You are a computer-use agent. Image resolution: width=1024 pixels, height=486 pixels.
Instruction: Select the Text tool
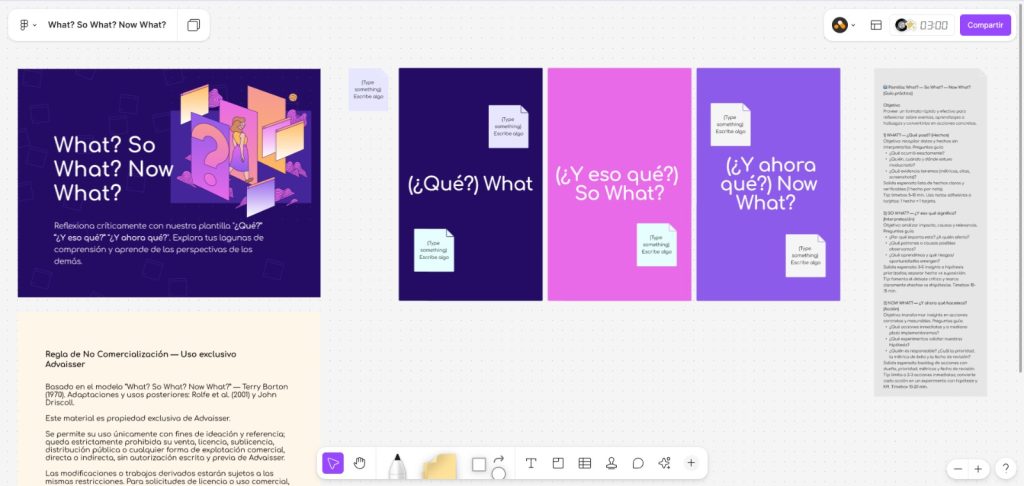click(531, 463)
